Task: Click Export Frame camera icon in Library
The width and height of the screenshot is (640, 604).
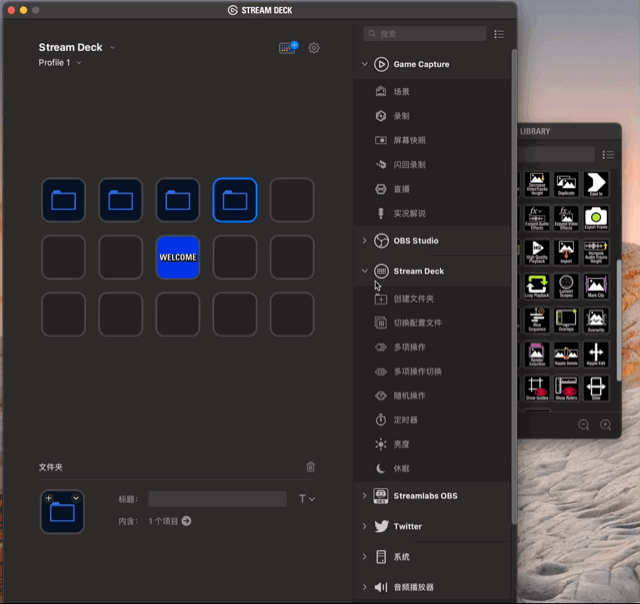Action: [x=596, y=218]
